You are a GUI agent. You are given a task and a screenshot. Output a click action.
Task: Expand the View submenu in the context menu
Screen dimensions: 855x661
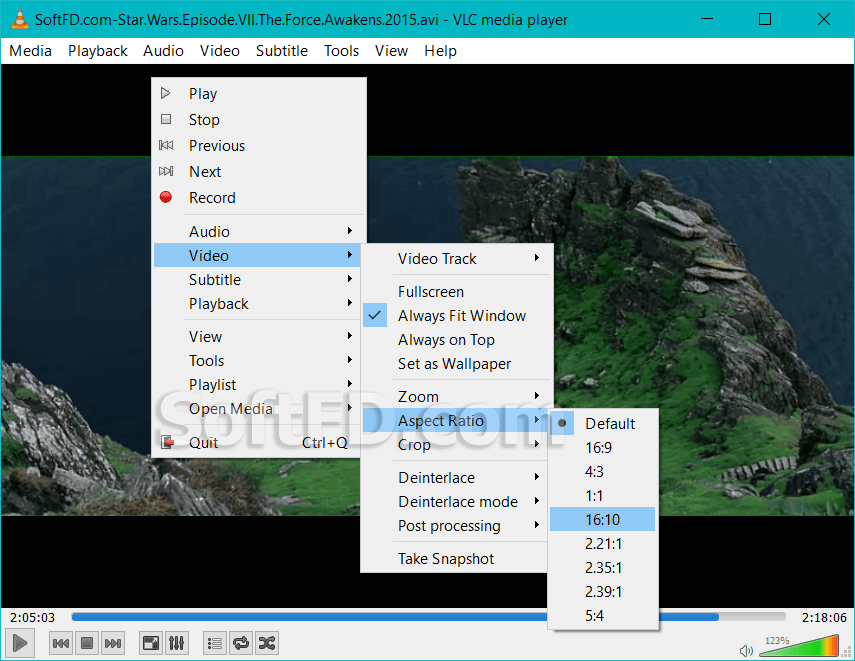(257, 336)
